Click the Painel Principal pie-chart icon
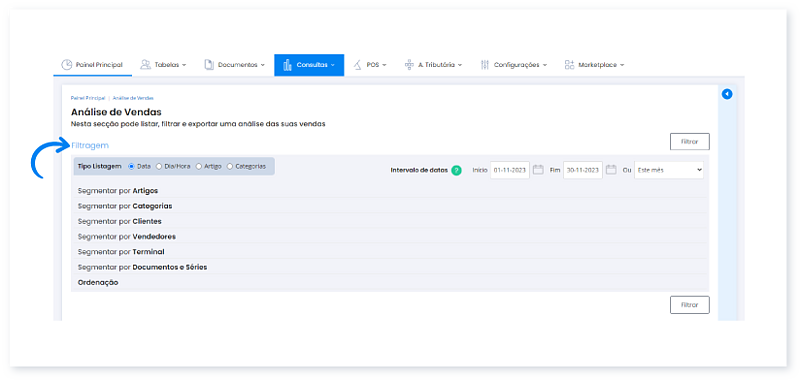Viewport: 800px width, 381px height. pyautogui.click(x=66, y=65)
